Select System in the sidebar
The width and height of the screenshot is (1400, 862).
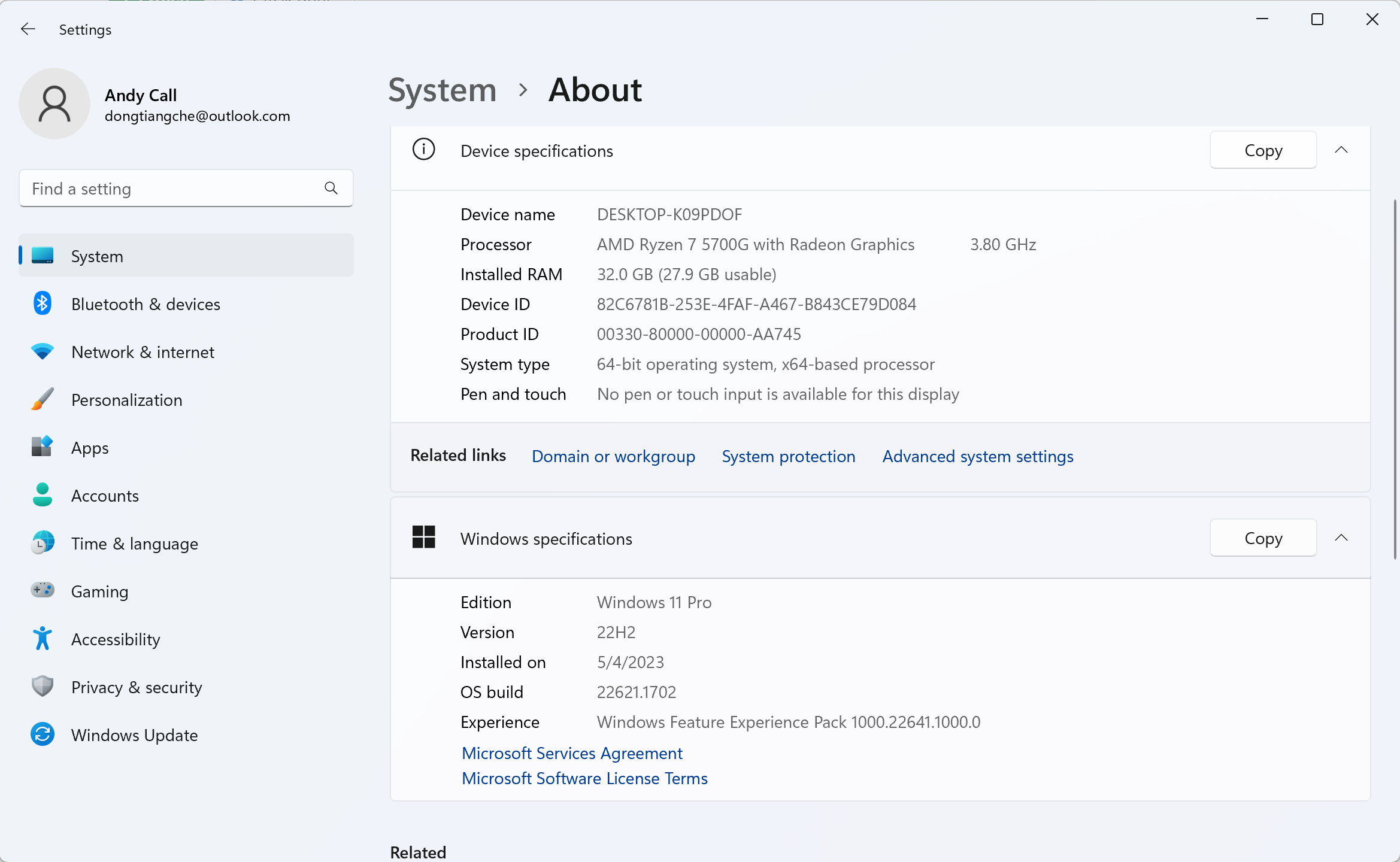tap(97, 256)
